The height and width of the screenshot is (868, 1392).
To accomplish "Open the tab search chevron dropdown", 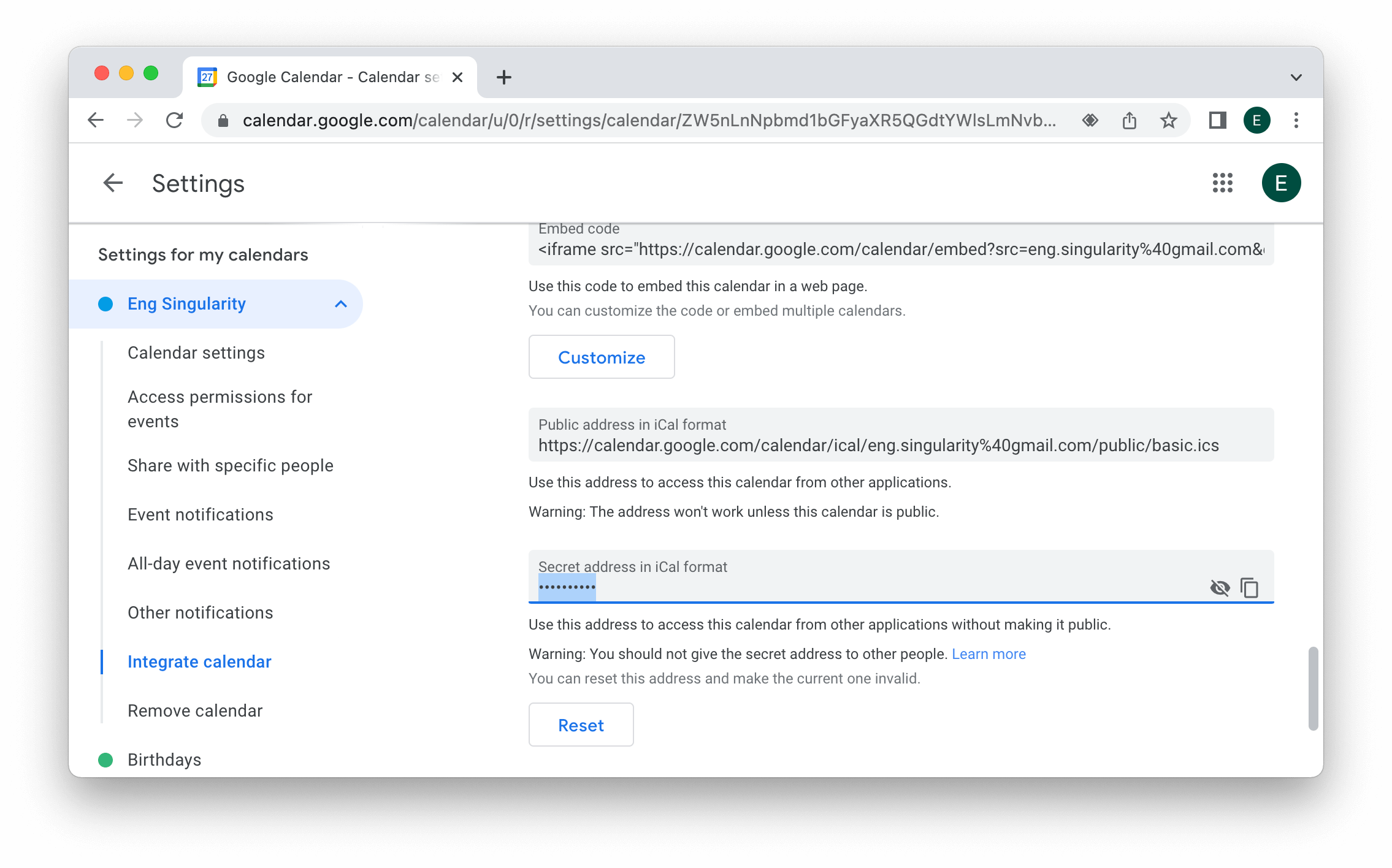I will click(x=1296, y=77).
